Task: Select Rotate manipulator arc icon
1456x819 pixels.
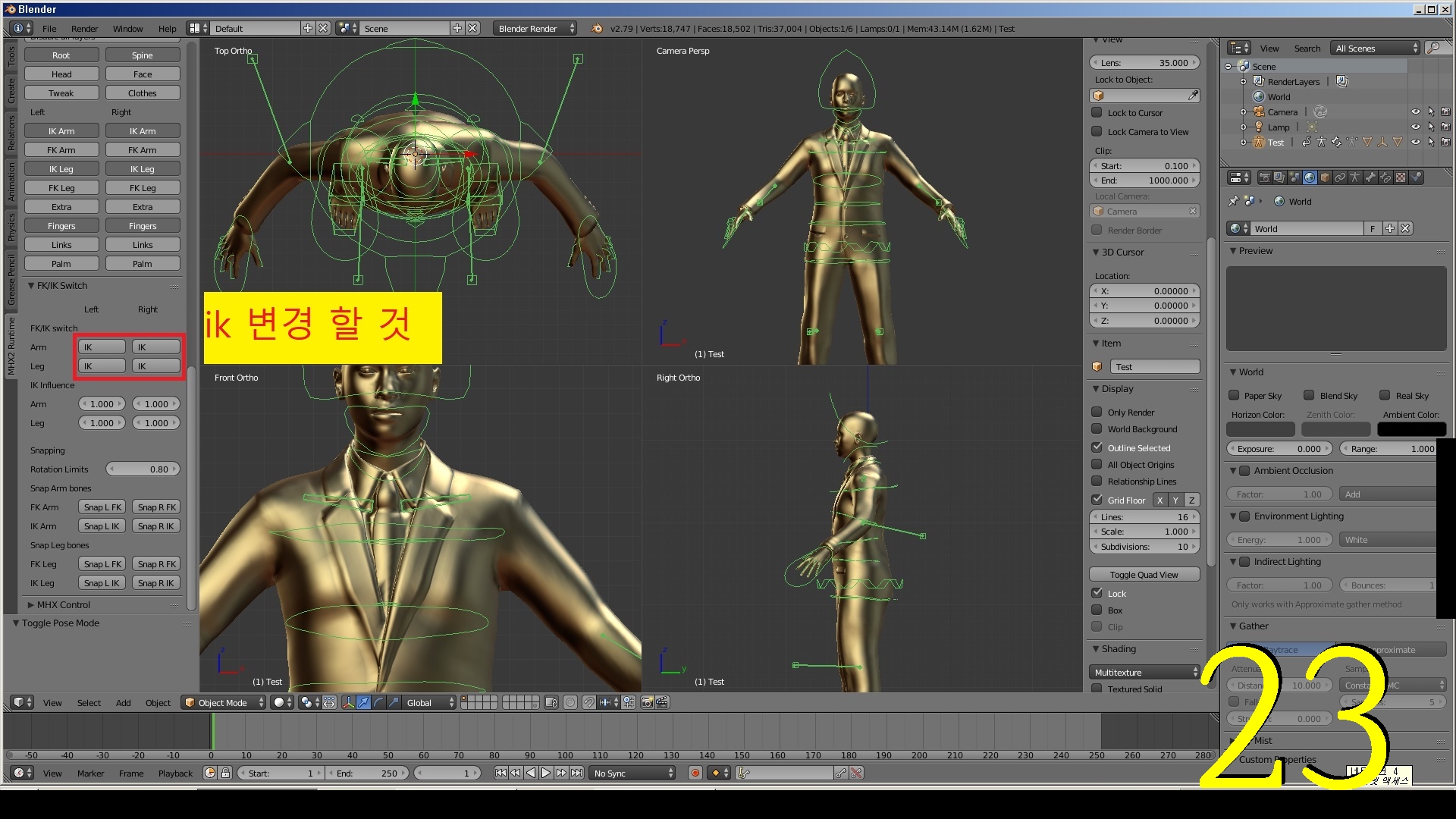Action: [x=378, y=702]
